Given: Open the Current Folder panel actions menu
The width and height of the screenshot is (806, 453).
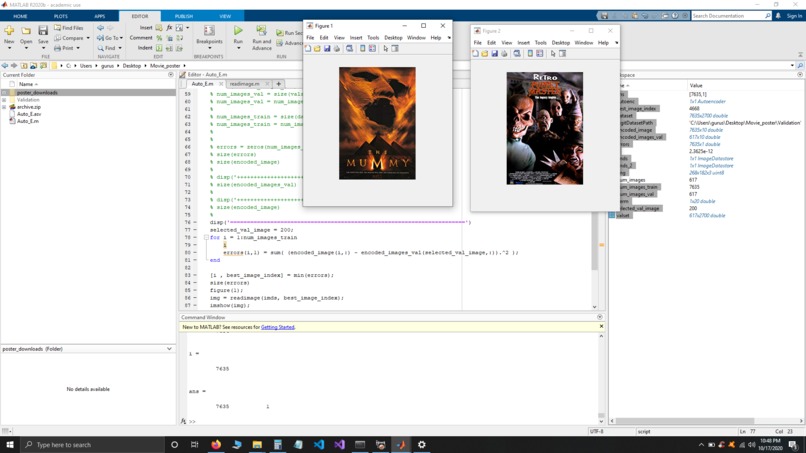Looking at the screenshot, I should click(171, 75).
